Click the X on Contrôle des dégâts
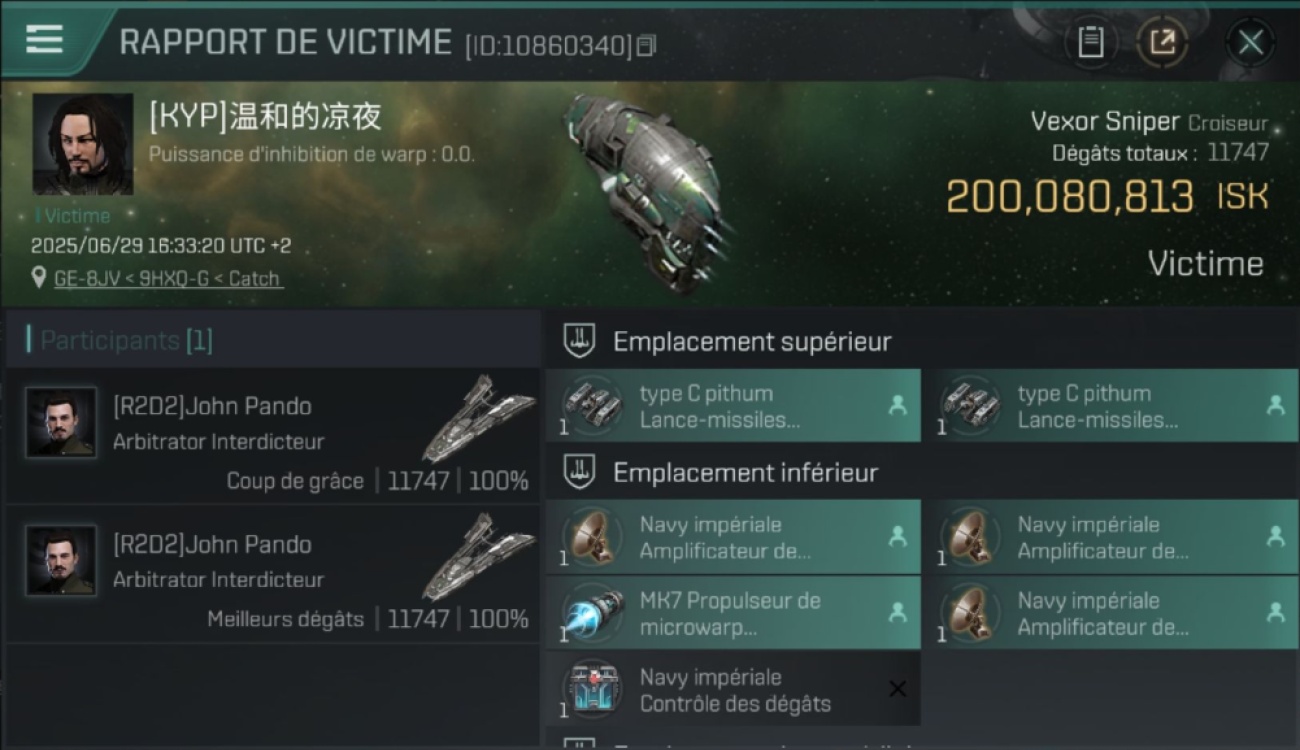Viewport: 1300px width, 750px height. tap(897, 689)
